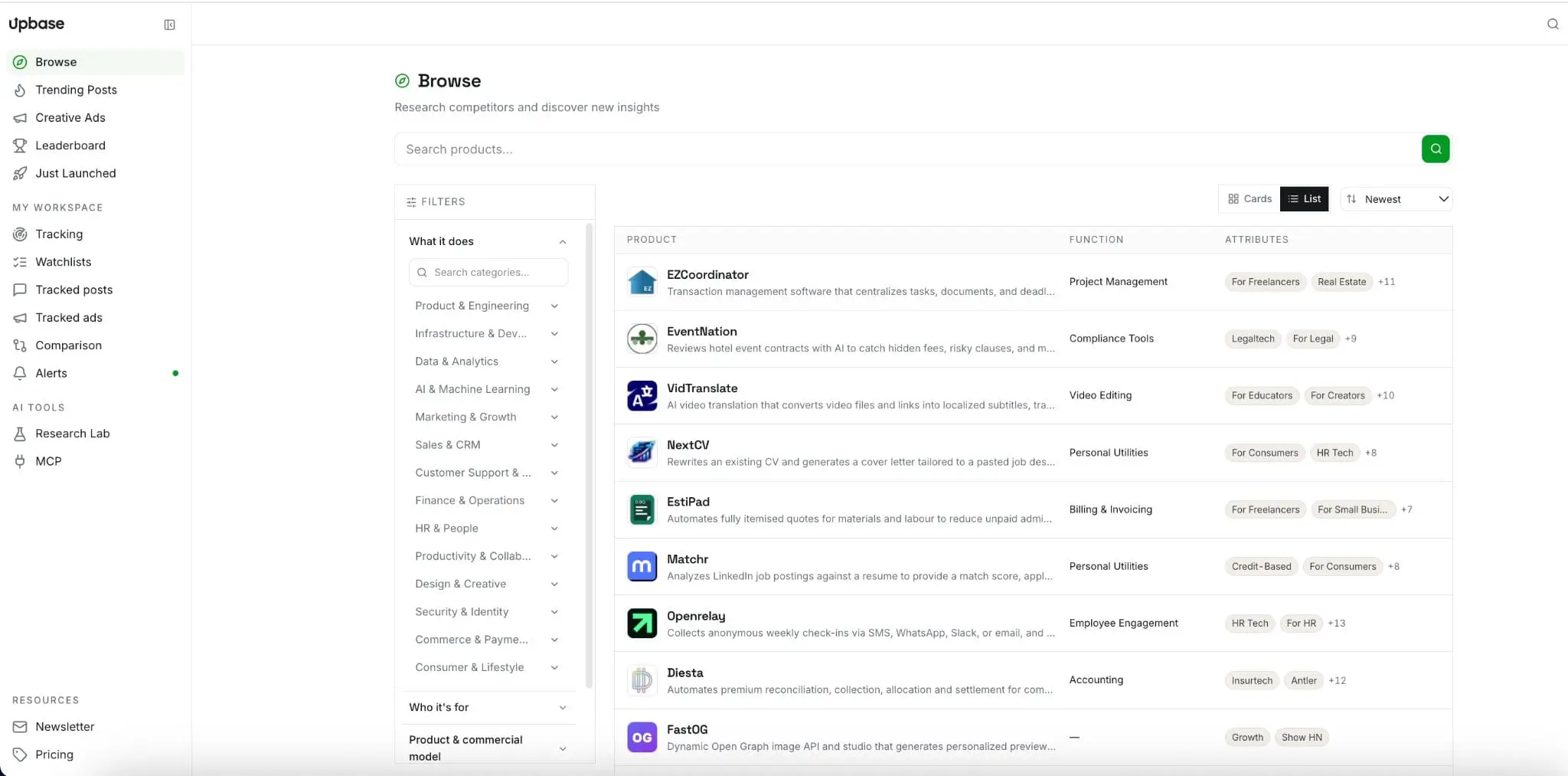Collapse the What it does filter section

[487, 241]
